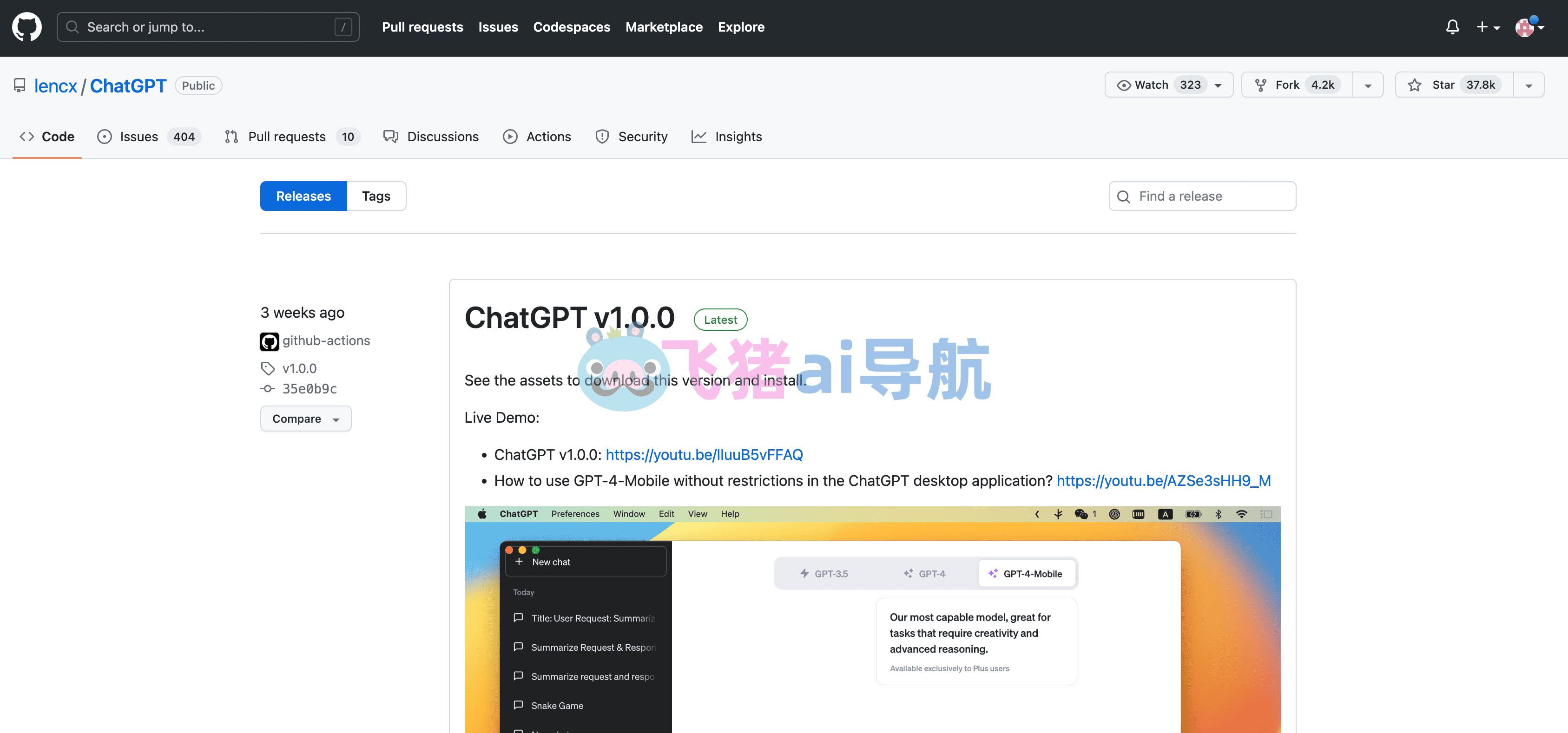Expand the Star lists dropdown arrow
The width and height of the screenshot is (1568, 733).
point(1528,85)
